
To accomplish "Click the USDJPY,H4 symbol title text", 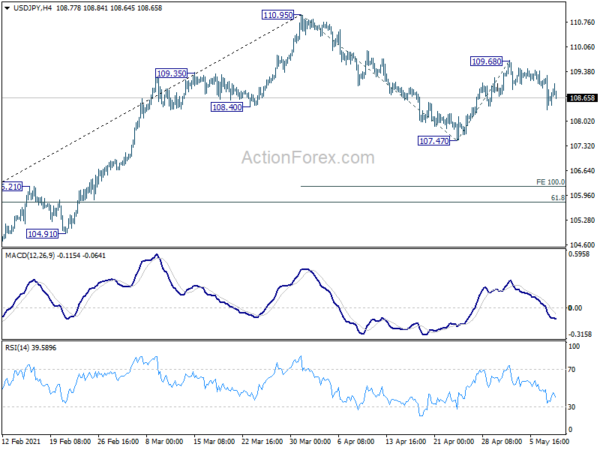I will click(32, 8).
